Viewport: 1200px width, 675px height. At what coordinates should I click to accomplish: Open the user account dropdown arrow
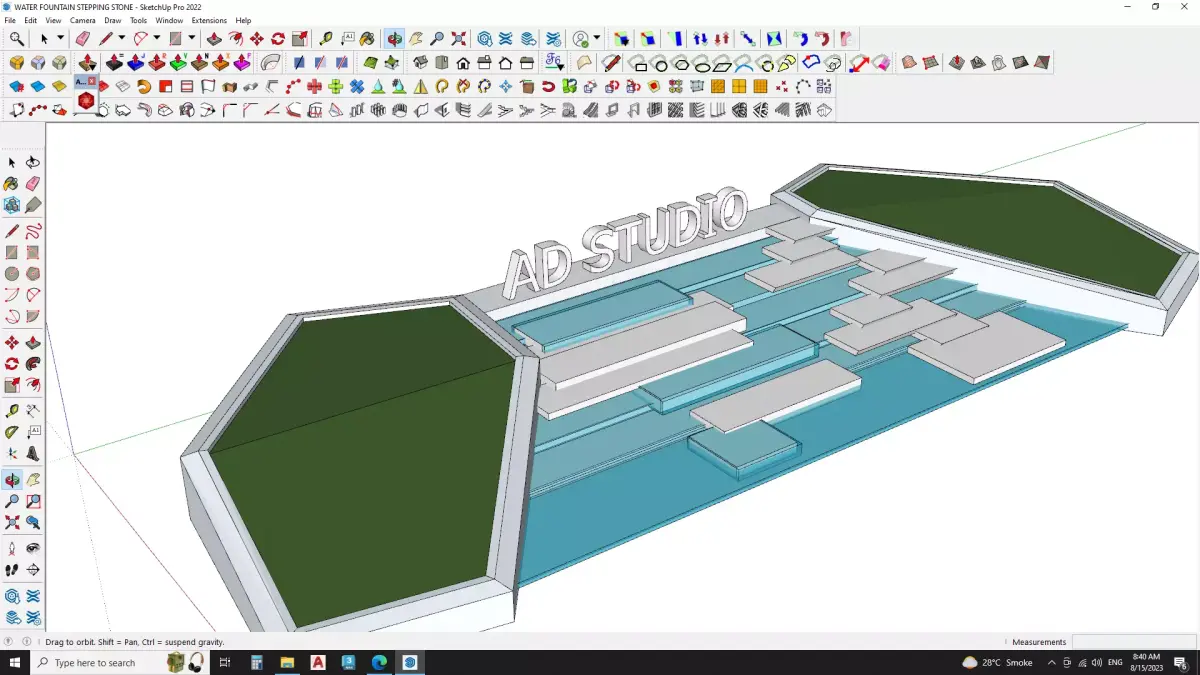(597, 39)
